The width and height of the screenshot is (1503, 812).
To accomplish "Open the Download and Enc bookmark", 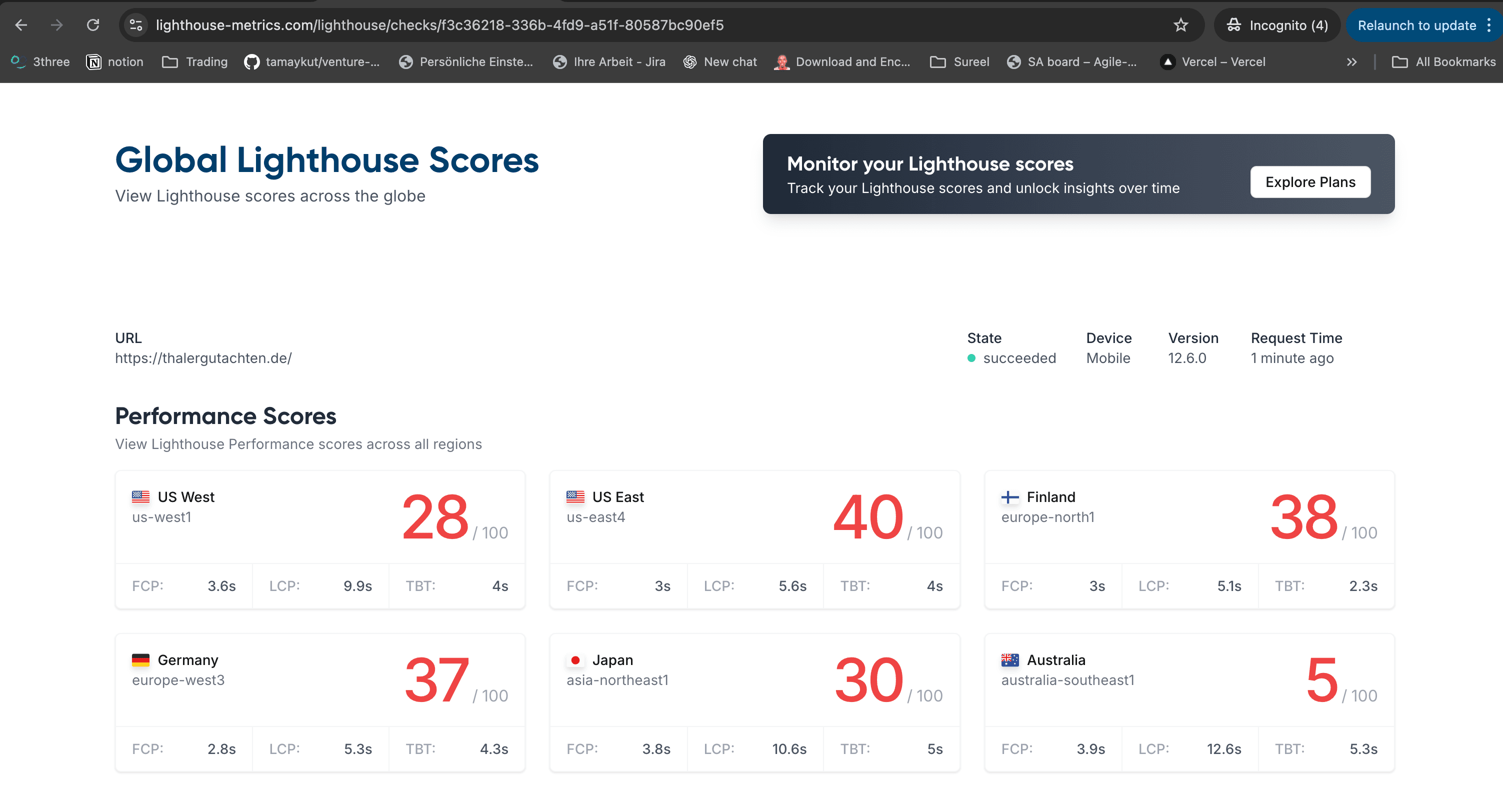I will pyautogui.click(x=842, y=61).
